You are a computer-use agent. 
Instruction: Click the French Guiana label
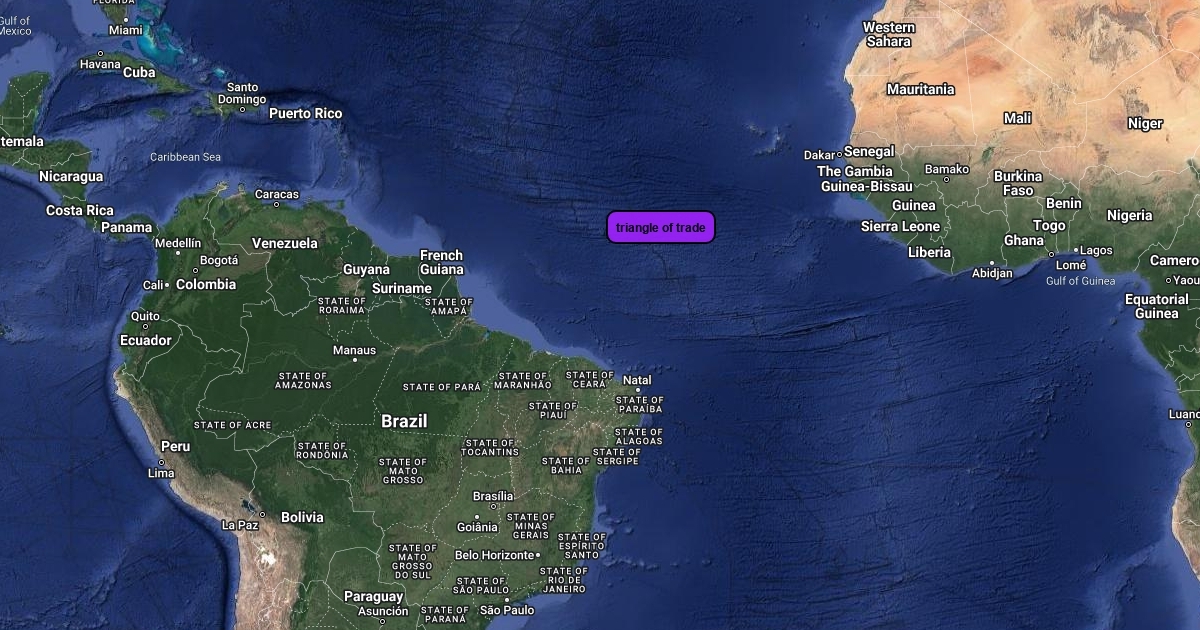(x=441, y=262)
